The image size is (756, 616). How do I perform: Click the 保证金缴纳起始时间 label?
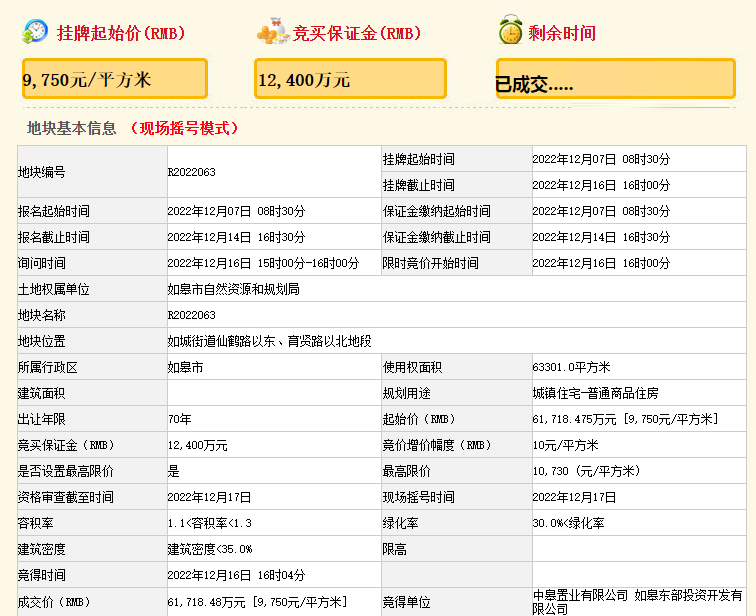437,211
